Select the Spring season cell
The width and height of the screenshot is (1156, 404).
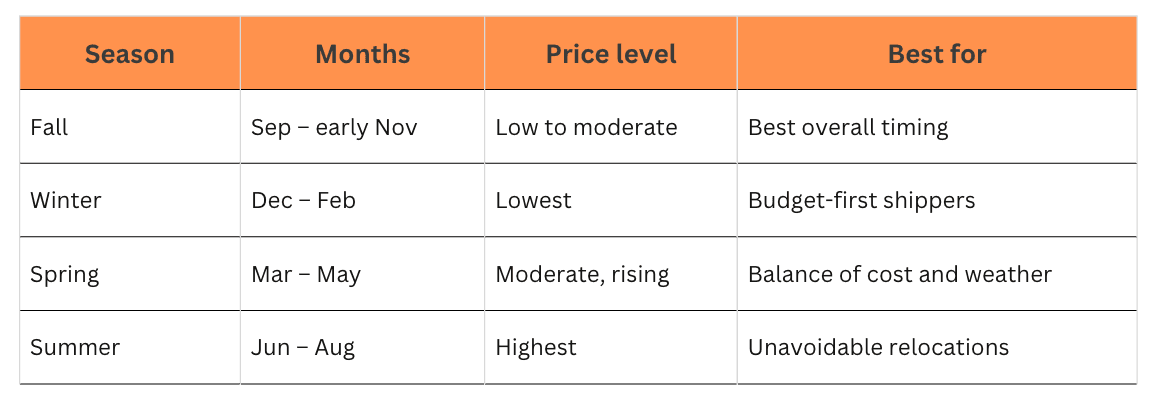(x=130, y=274)
